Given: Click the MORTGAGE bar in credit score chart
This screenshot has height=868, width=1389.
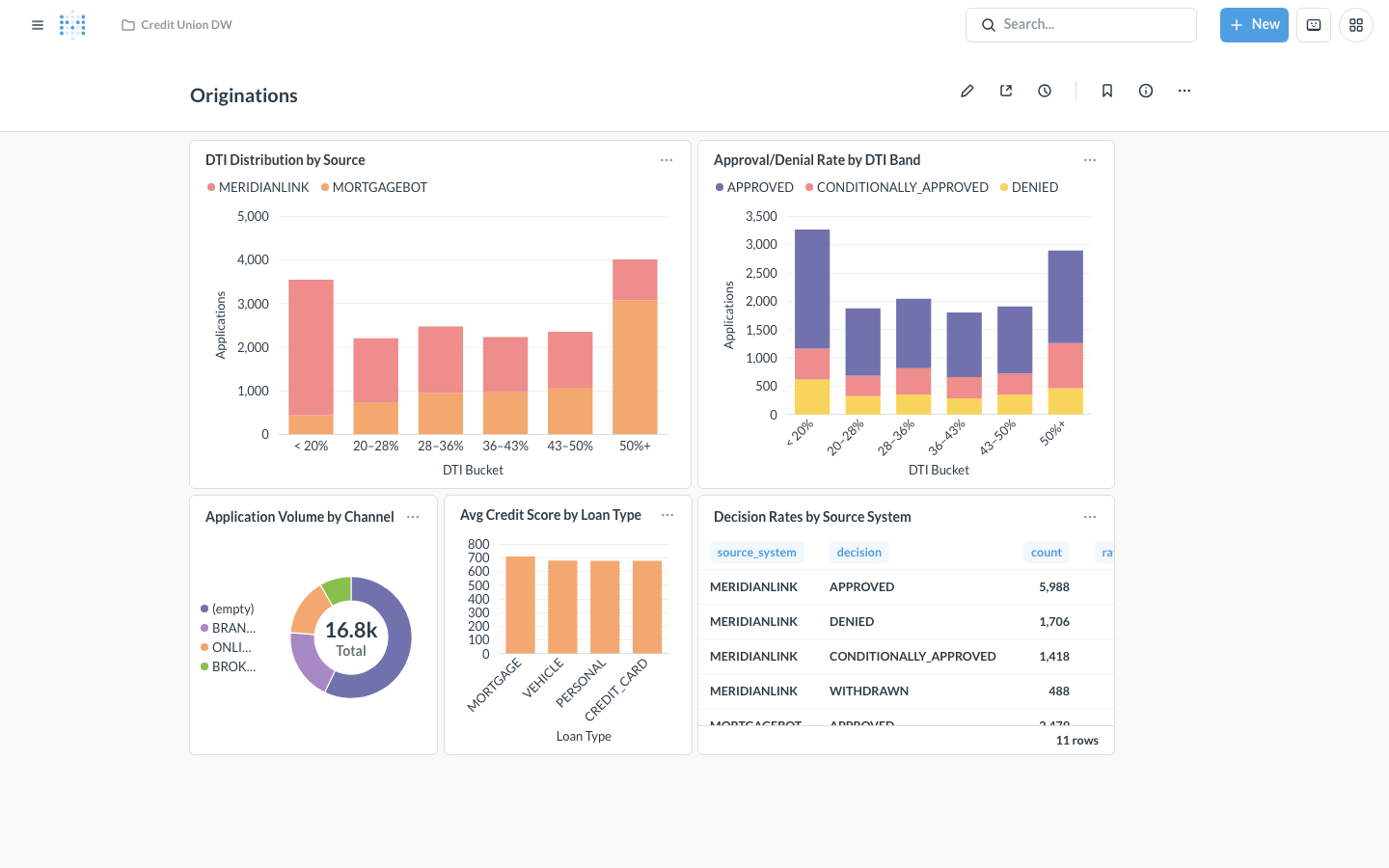Looking at the screenshot, I should (520, 605).
